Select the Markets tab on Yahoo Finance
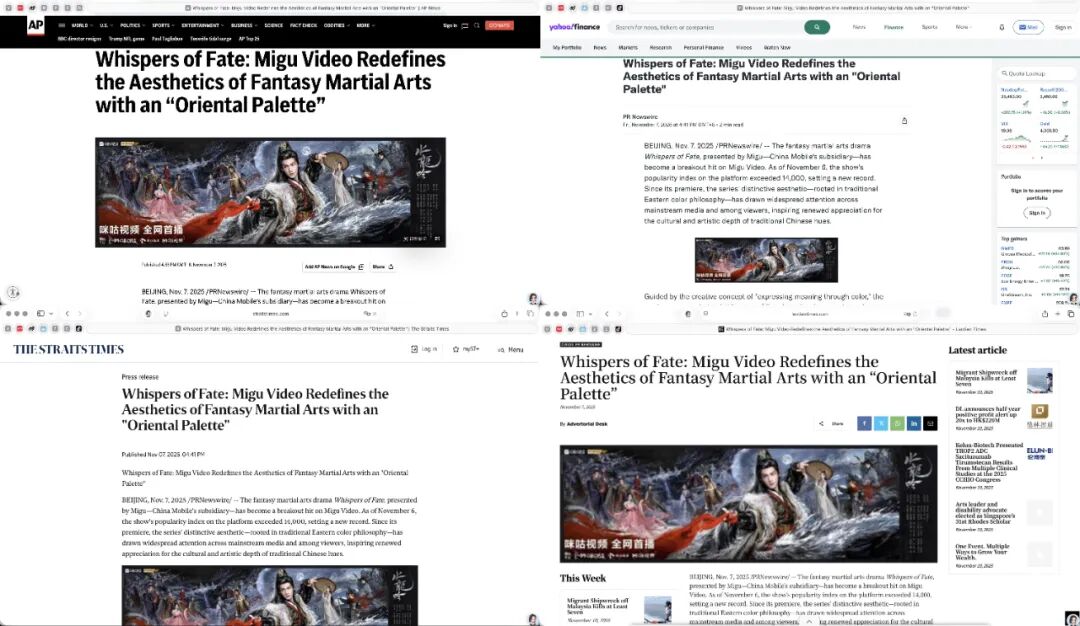The height and width of the screenshot is (626, 1080). pyautogui.click(x=628, y=47)
